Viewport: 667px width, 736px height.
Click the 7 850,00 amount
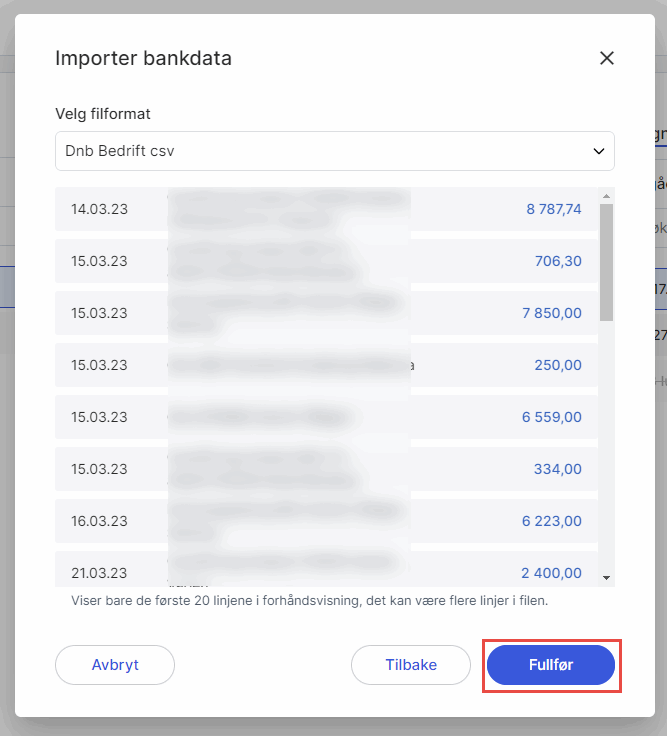coord(552,313)
